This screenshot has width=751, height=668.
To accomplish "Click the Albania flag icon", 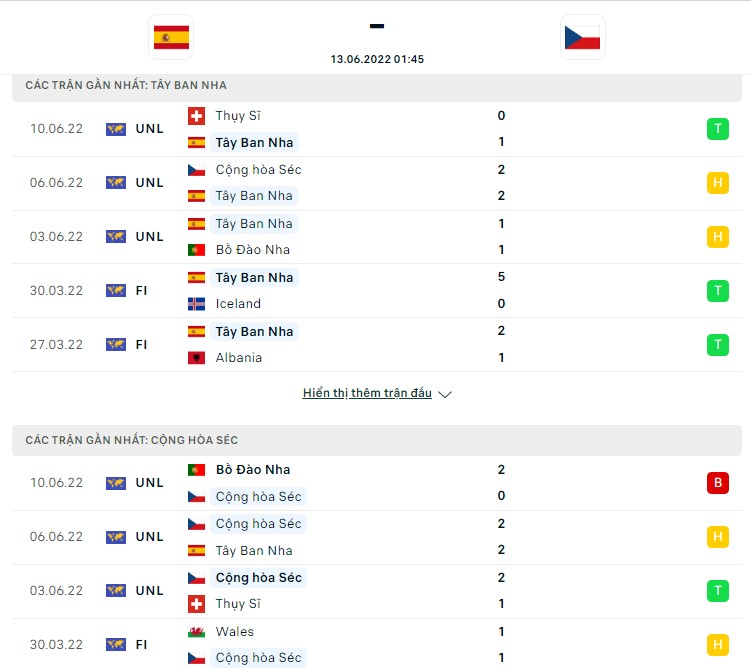I will [x=196, y=358].
